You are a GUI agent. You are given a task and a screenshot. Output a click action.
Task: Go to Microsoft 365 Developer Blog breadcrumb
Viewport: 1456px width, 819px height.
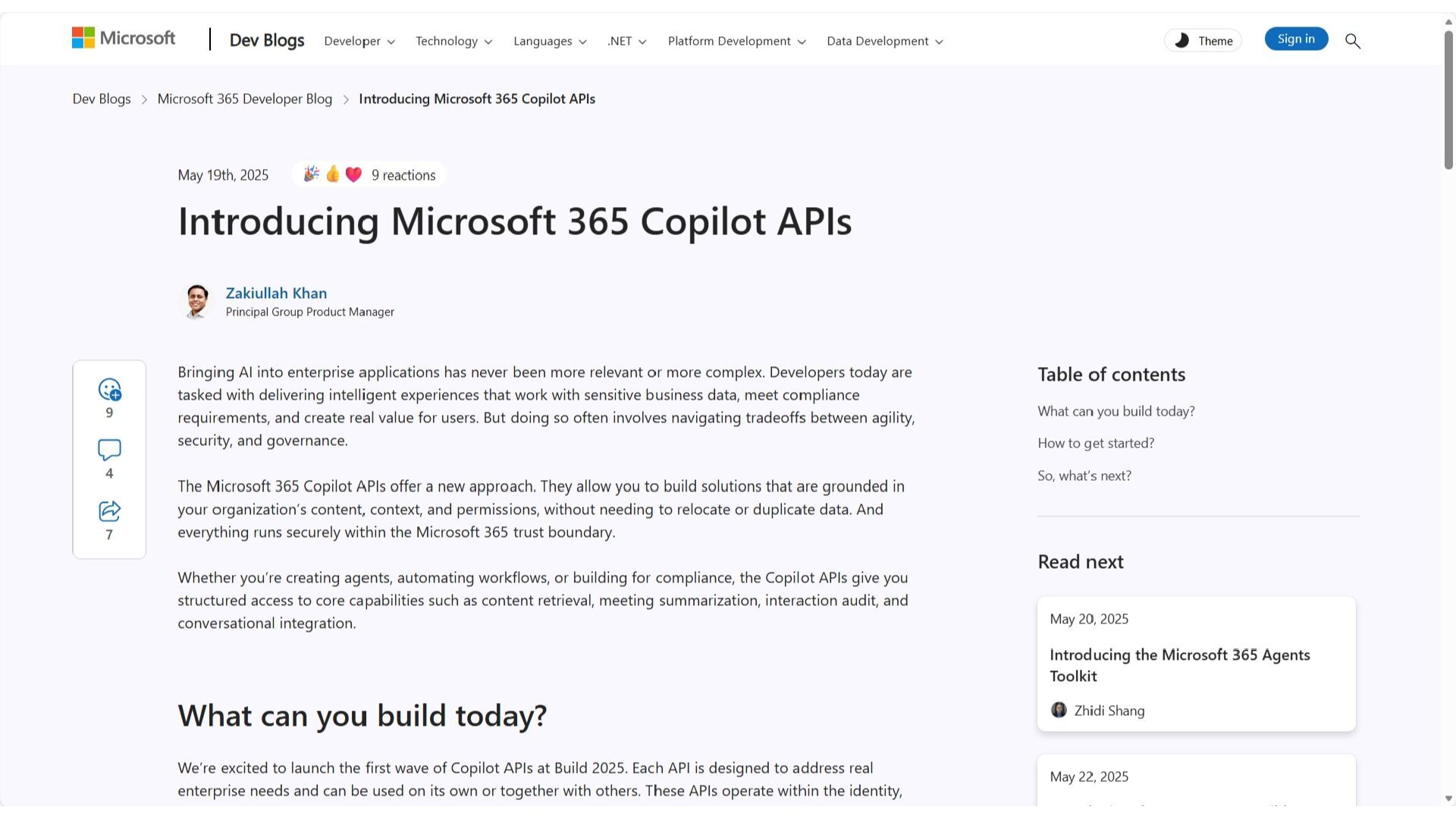pos(244,99)
